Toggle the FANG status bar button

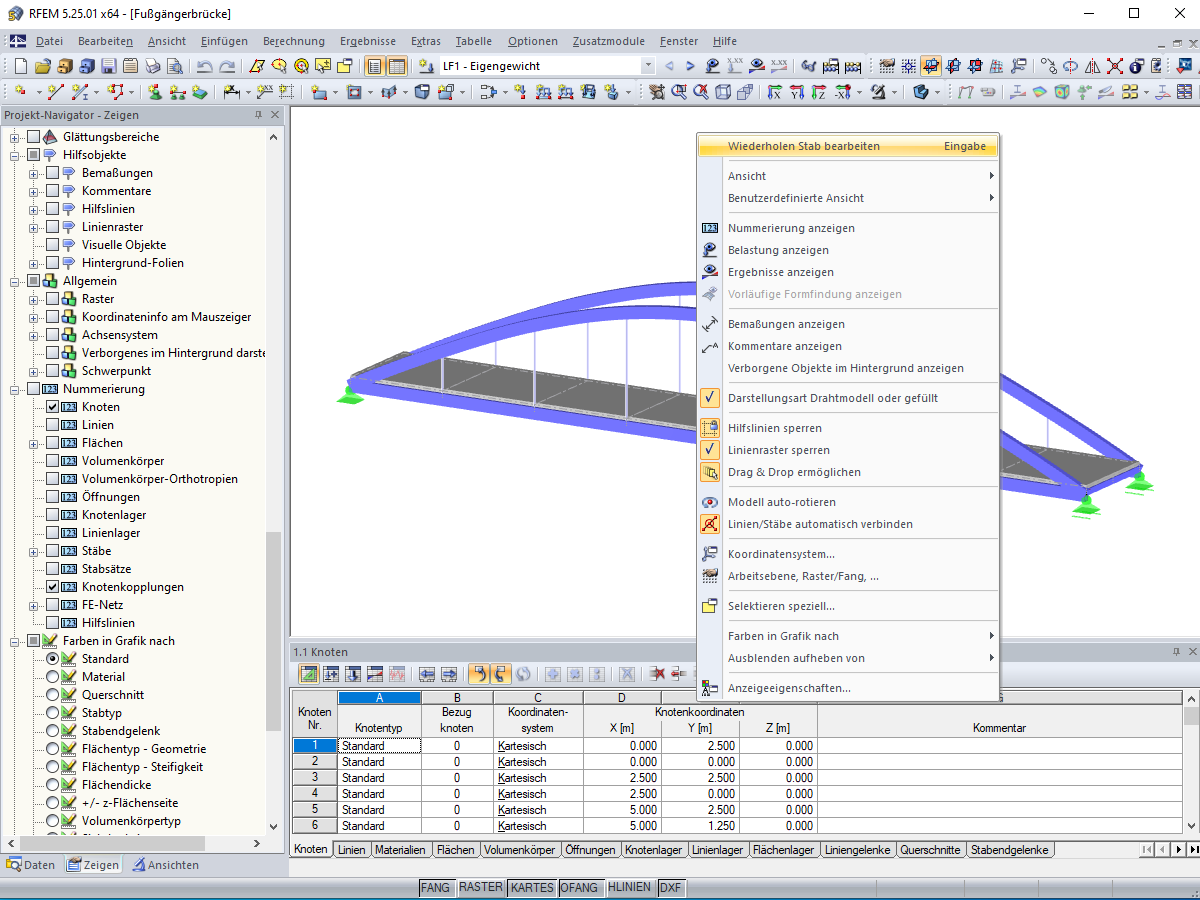435,887
